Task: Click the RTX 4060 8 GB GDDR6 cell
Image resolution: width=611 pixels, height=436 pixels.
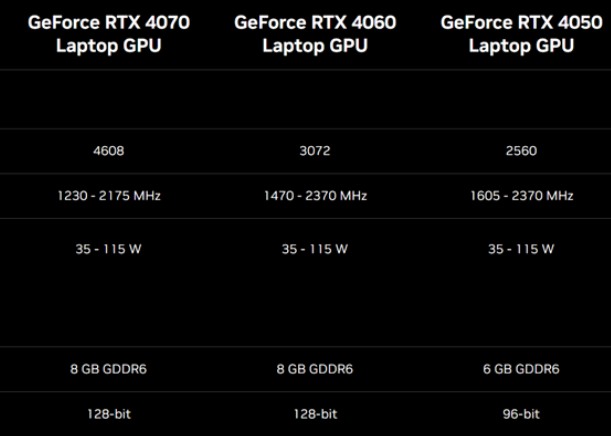Action: (315, 369)
